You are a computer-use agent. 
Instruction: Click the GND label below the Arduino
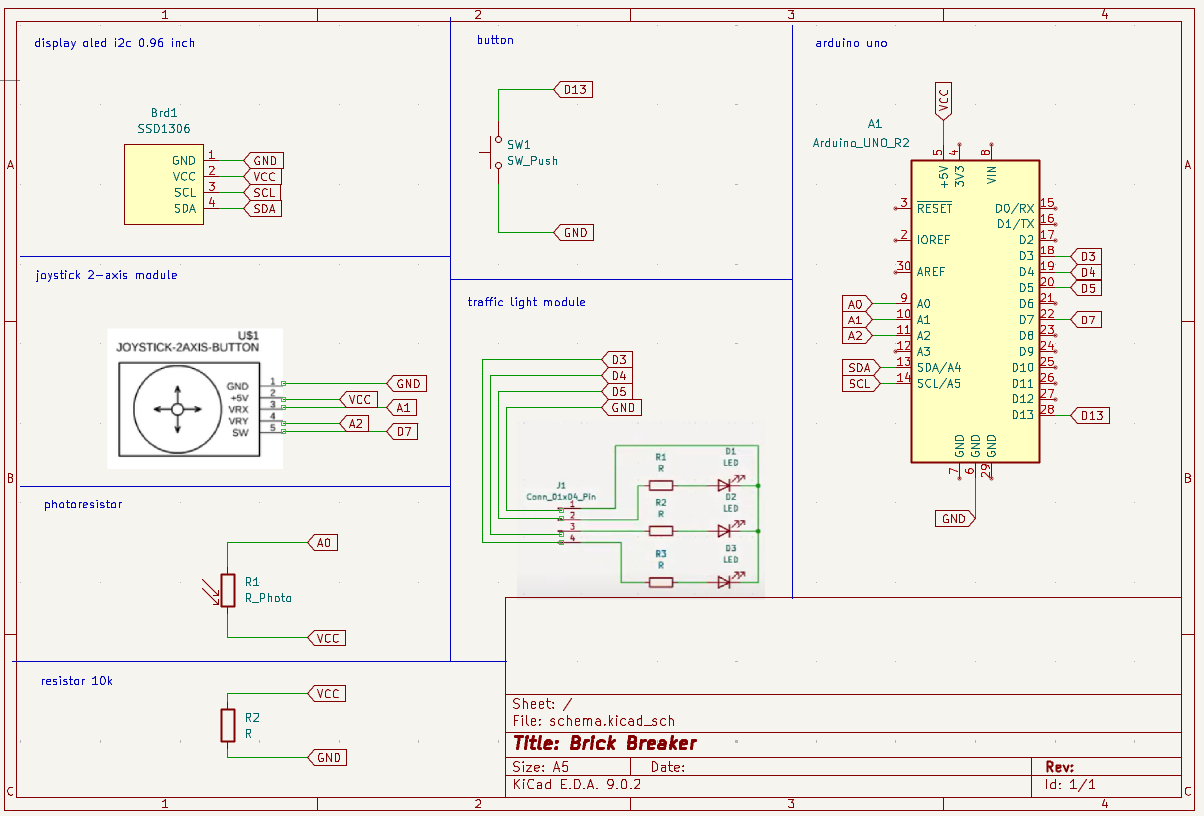(953, 518)
